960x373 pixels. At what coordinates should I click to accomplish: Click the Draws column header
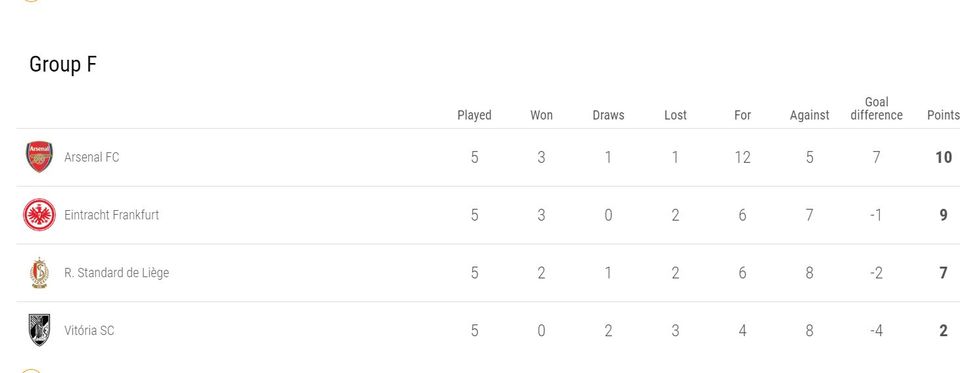point(609,115)
